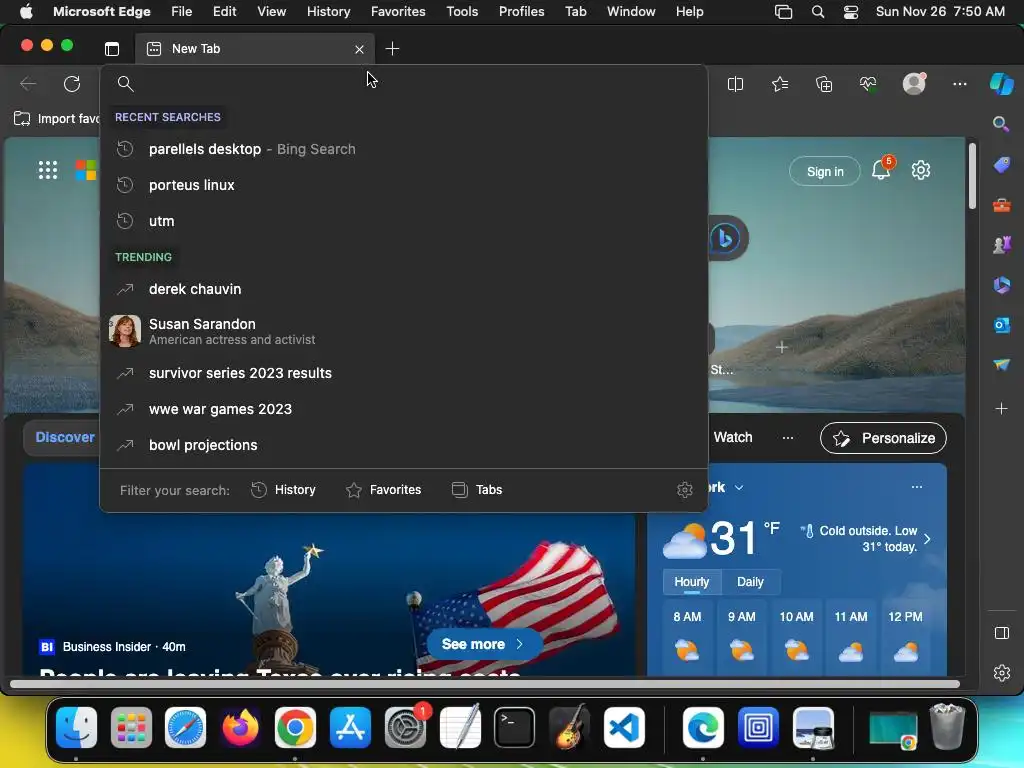Open sidebar Games chess icon
Screen dimensions: 1024x768
1002,245
